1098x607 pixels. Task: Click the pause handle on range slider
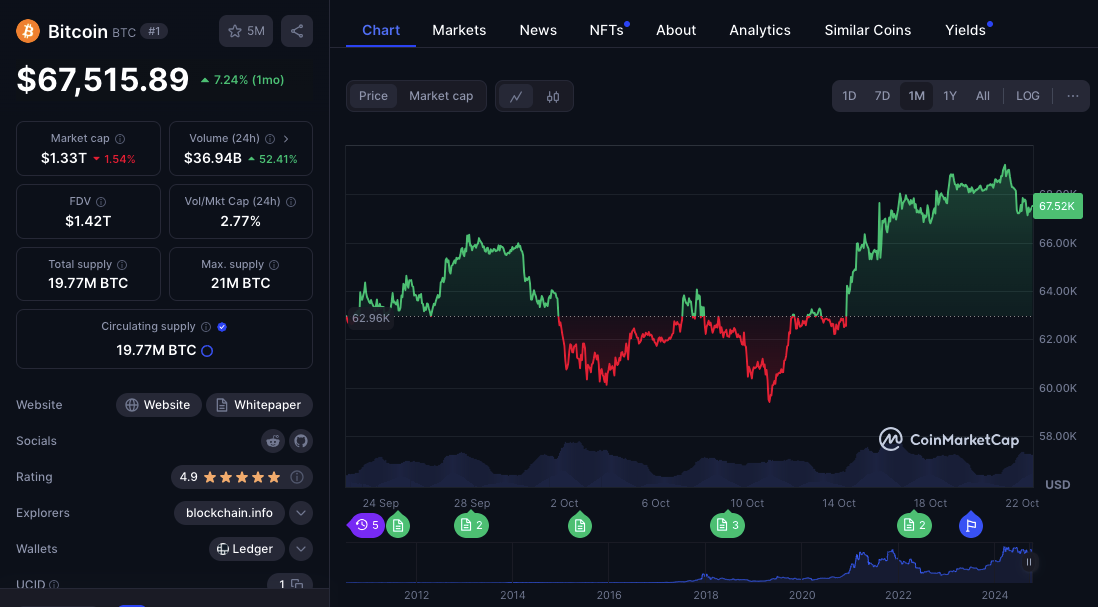pyautogui.click(x=1029, y=562)
